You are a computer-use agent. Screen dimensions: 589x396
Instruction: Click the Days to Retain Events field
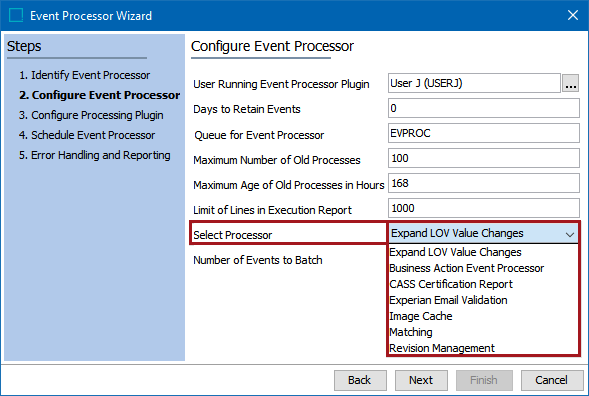point(483,108)
